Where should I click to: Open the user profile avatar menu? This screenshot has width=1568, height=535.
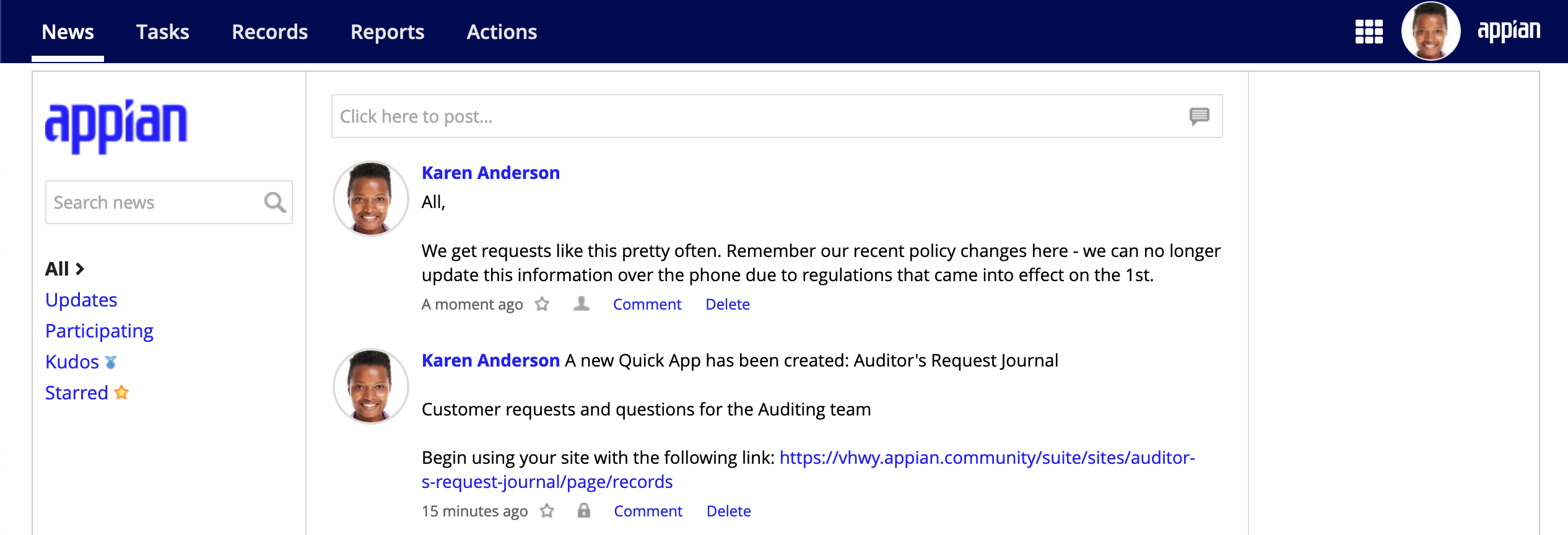pyautogui.click(x=1431, y=32)
